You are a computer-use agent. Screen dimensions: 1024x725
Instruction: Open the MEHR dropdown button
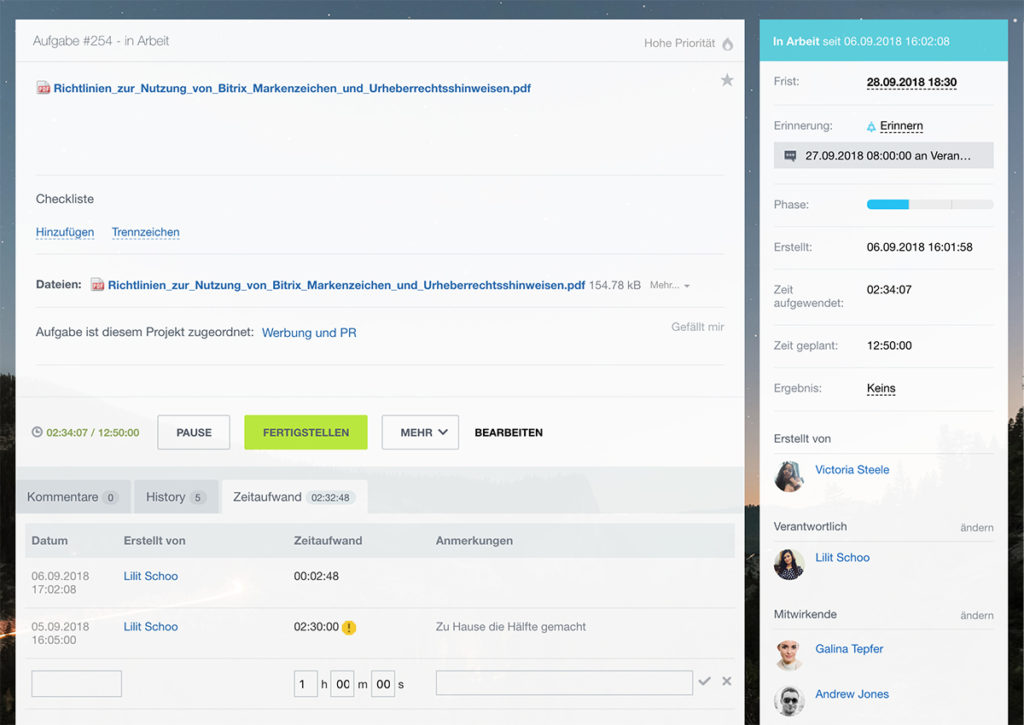coord(420,432)
